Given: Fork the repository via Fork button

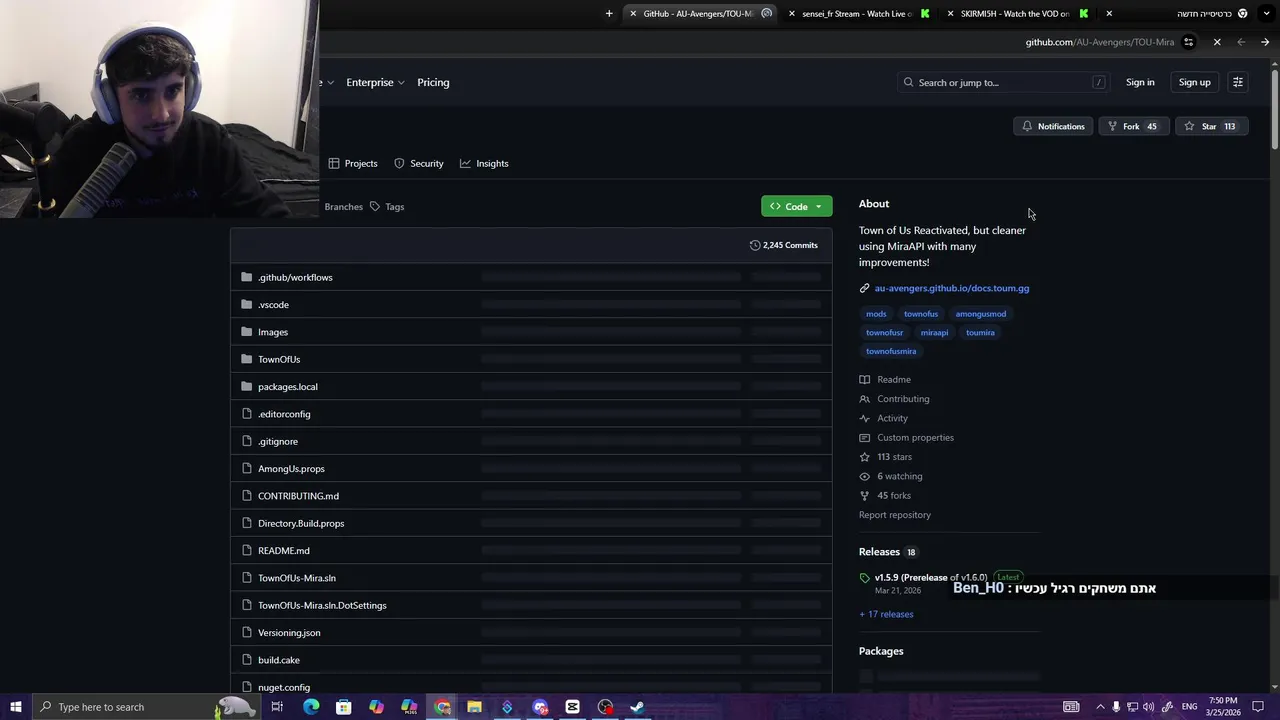Looking at the screenshot, I should [1133, 126].
